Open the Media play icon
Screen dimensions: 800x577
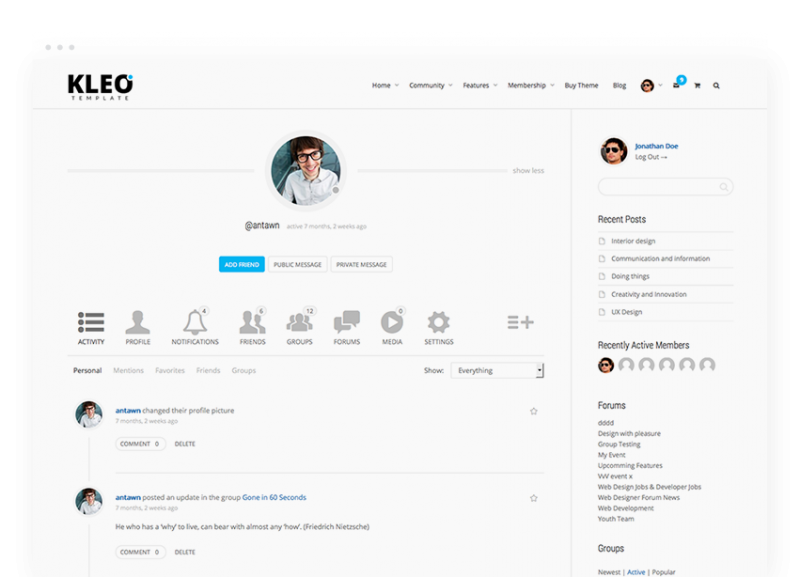pyautogui.click(x=391, y=322)
